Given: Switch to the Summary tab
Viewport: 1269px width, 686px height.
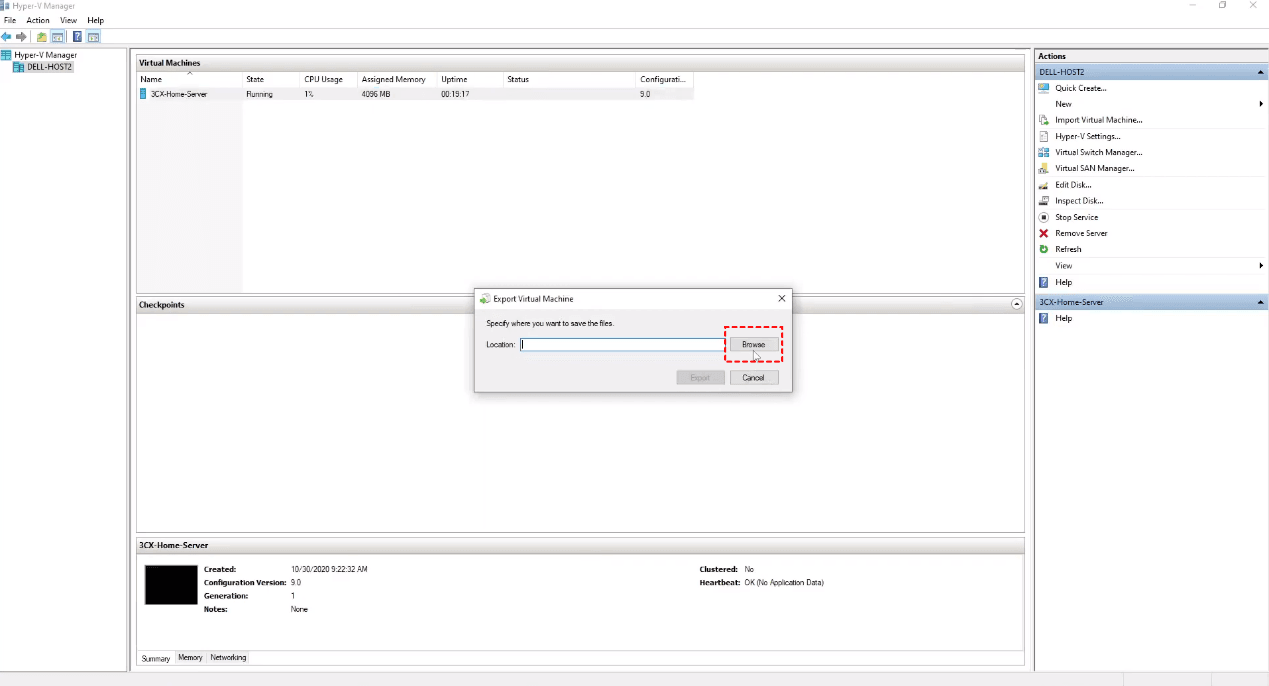Looking at the screenshot, I should pyautogui.click(x=156, y=658).
